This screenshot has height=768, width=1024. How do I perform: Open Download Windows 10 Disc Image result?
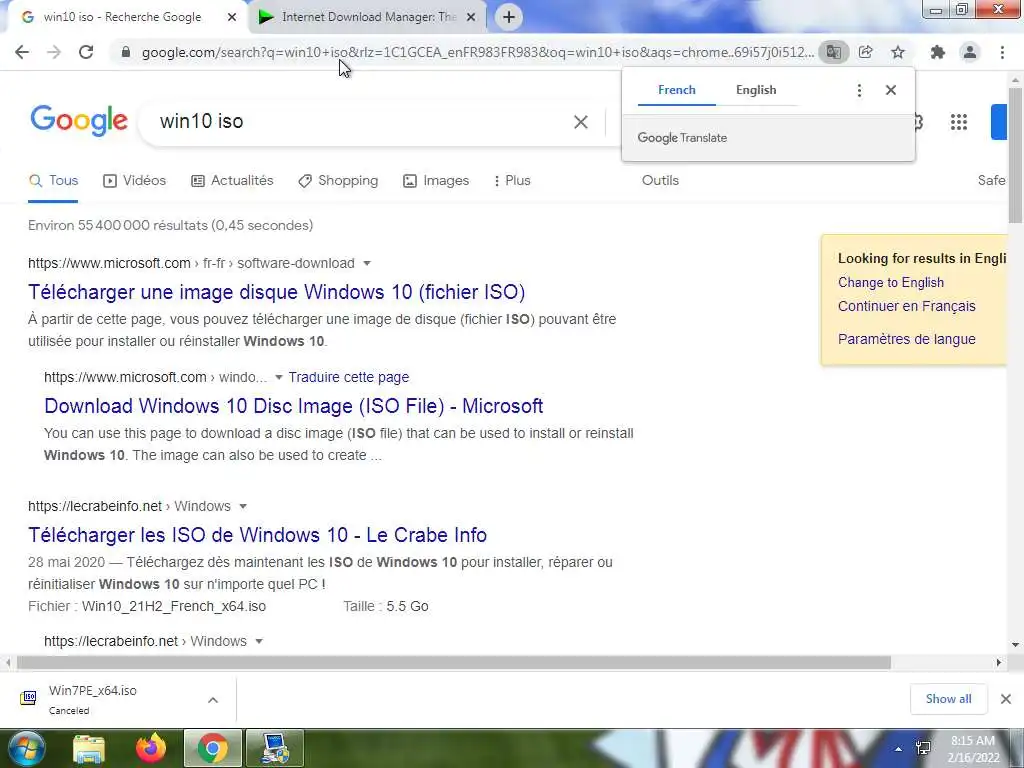coord(293,406)
